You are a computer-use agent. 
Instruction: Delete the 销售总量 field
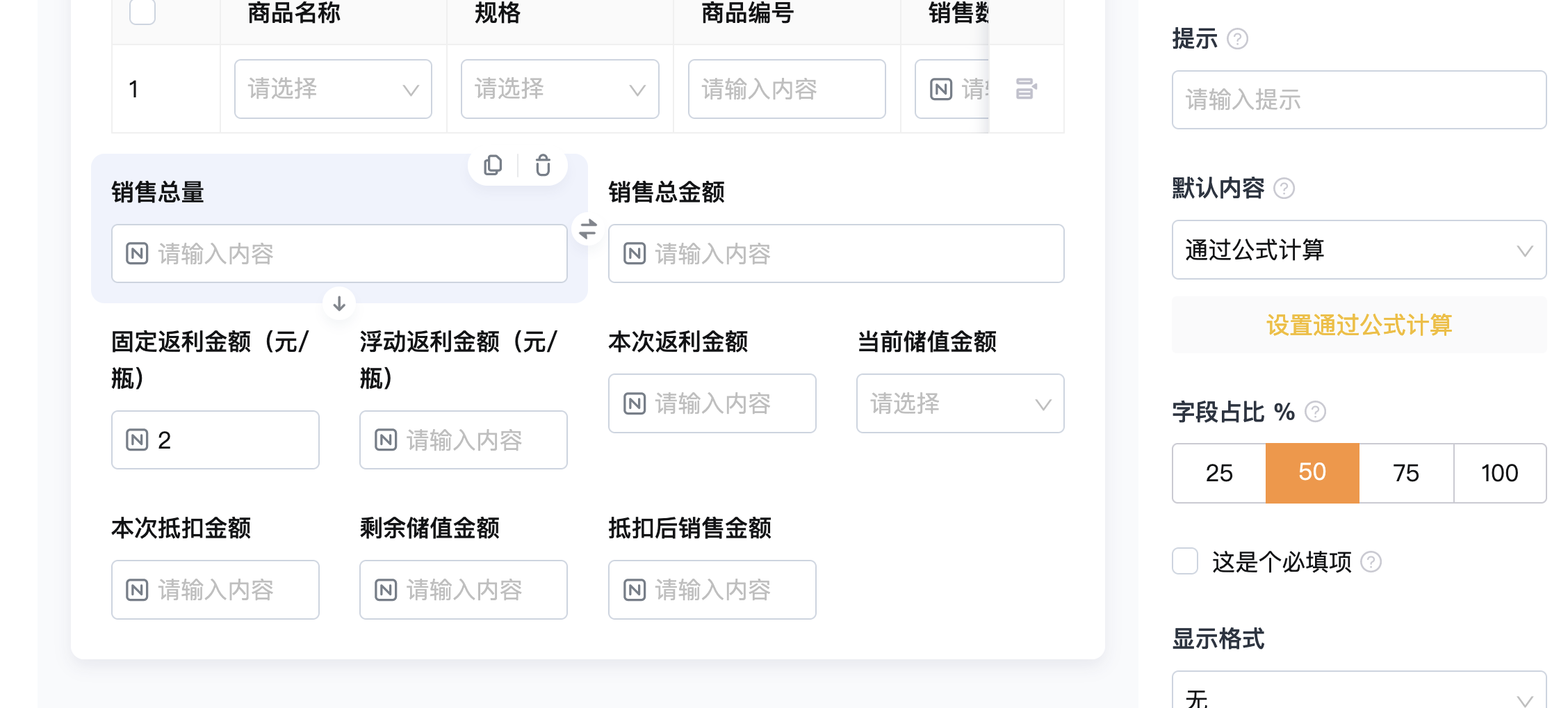(x=543, y=166)
